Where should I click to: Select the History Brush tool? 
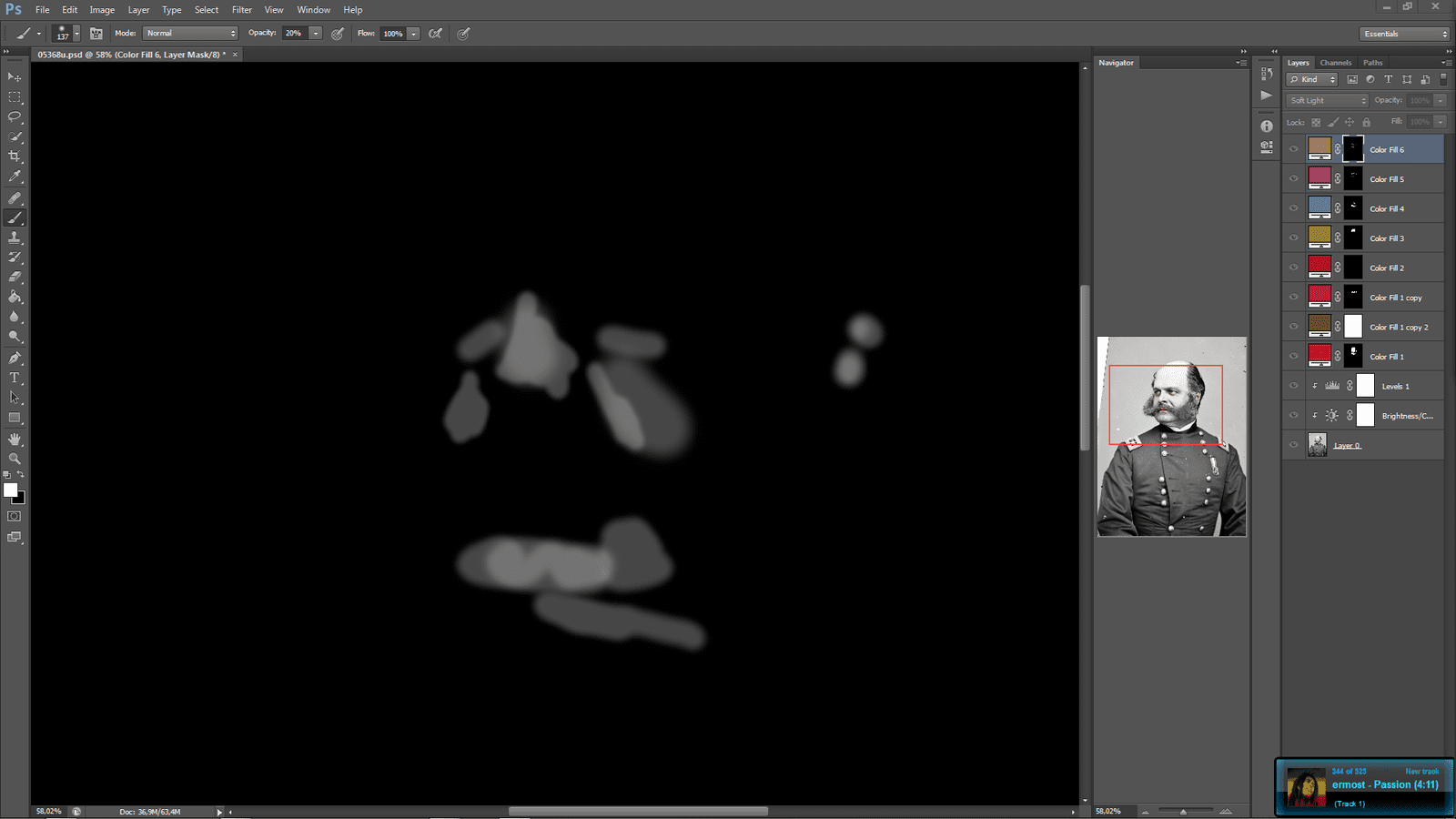click(x=15, y=258)
